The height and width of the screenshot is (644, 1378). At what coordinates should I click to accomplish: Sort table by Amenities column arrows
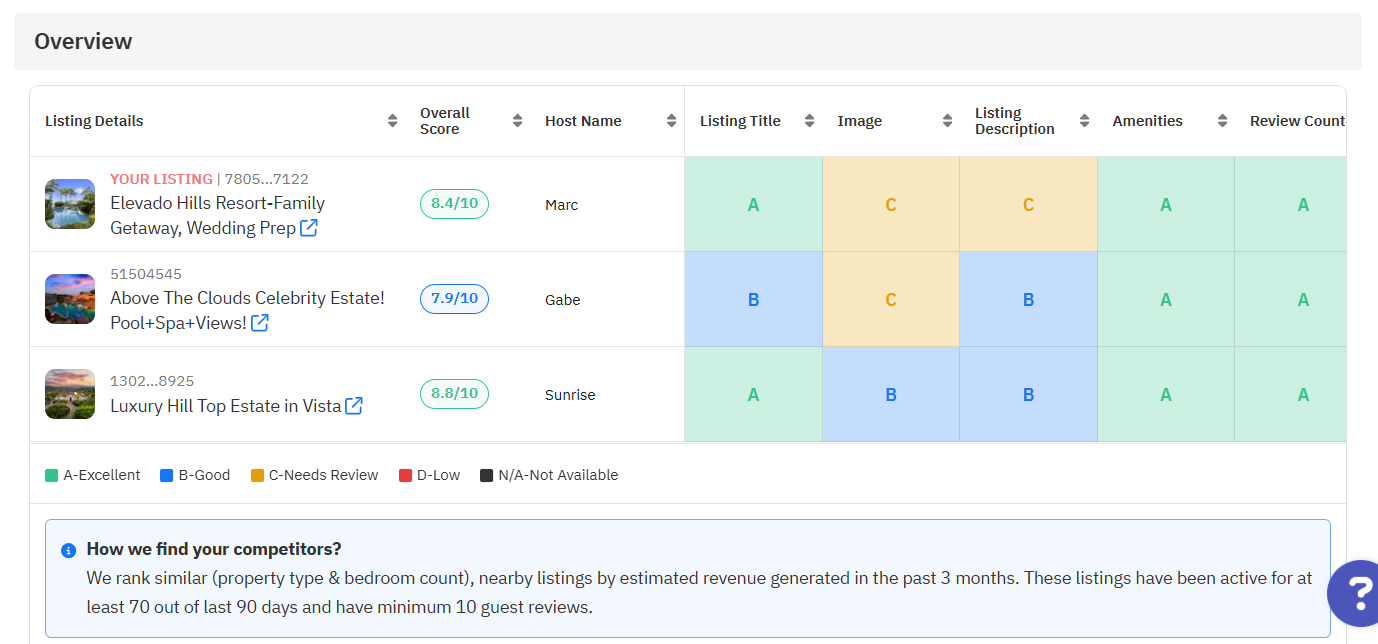1222,121
